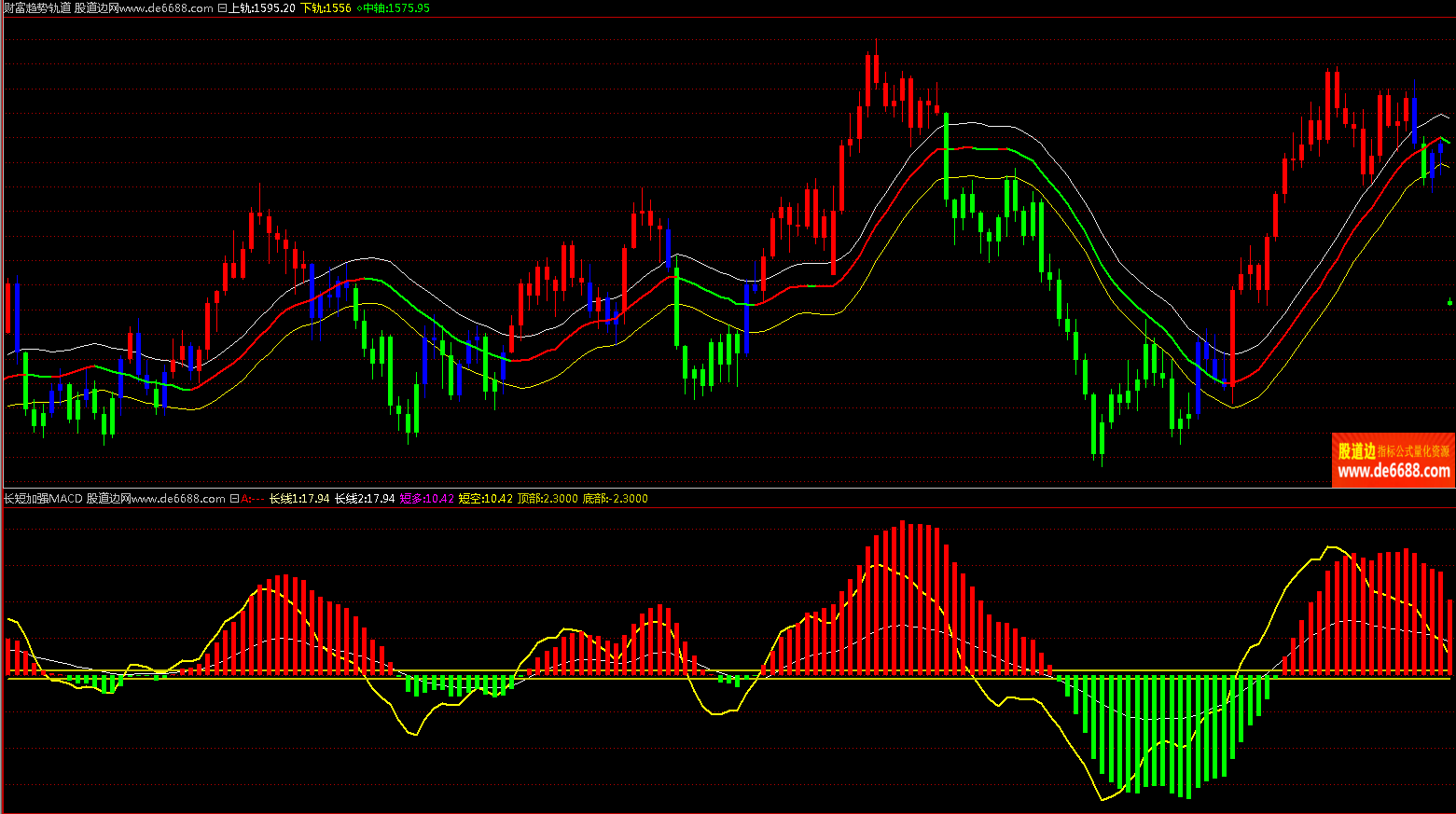Viewport: 1456px width, 814px height.
Task: Click the red A: label in MACD header
Action: coord(247,499)
